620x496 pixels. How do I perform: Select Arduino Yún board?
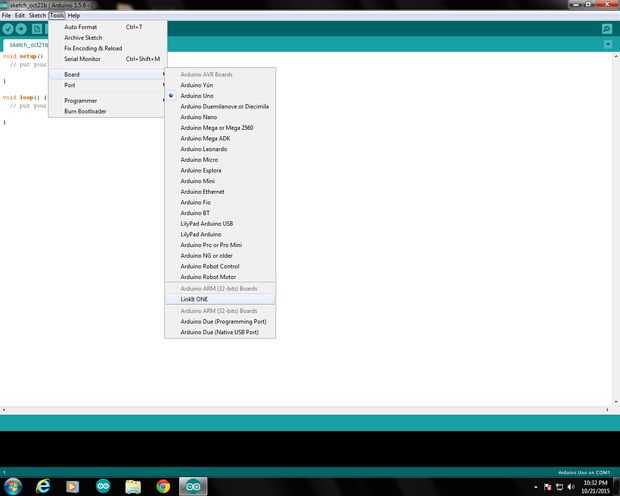tap(220, 85)
